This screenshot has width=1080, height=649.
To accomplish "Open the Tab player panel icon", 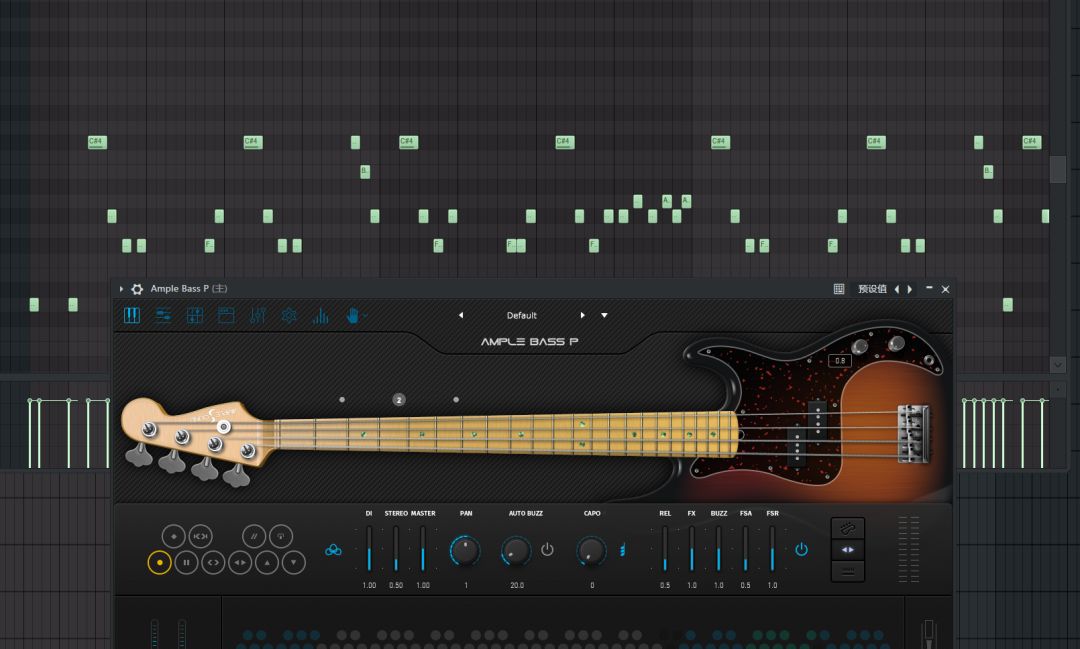I will [195, 316].
